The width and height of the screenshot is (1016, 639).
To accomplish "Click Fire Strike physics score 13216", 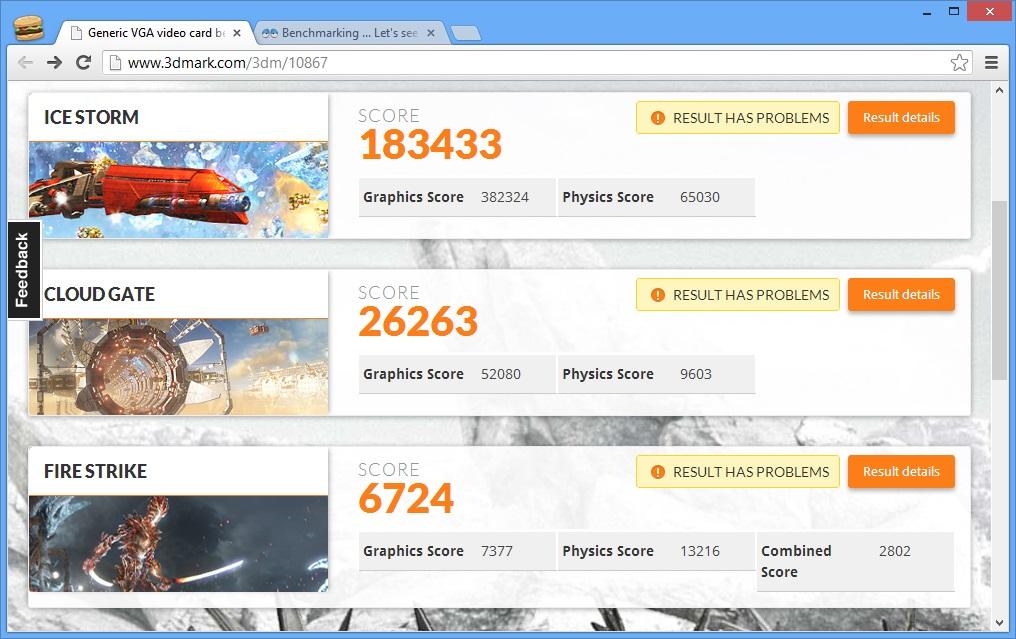I will point(700,551).
